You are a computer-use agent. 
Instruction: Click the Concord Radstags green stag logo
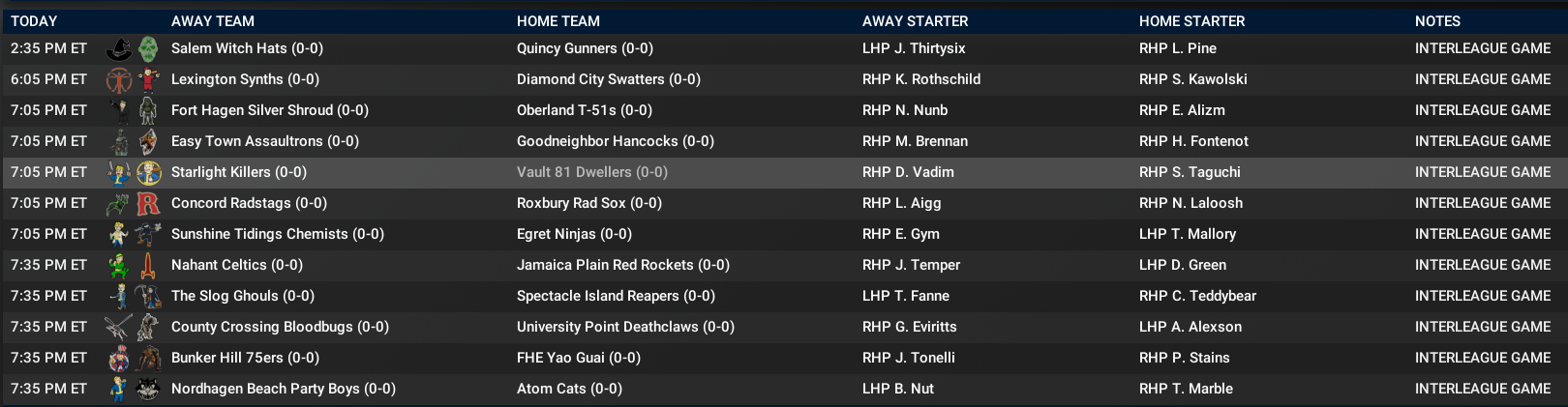119,203
